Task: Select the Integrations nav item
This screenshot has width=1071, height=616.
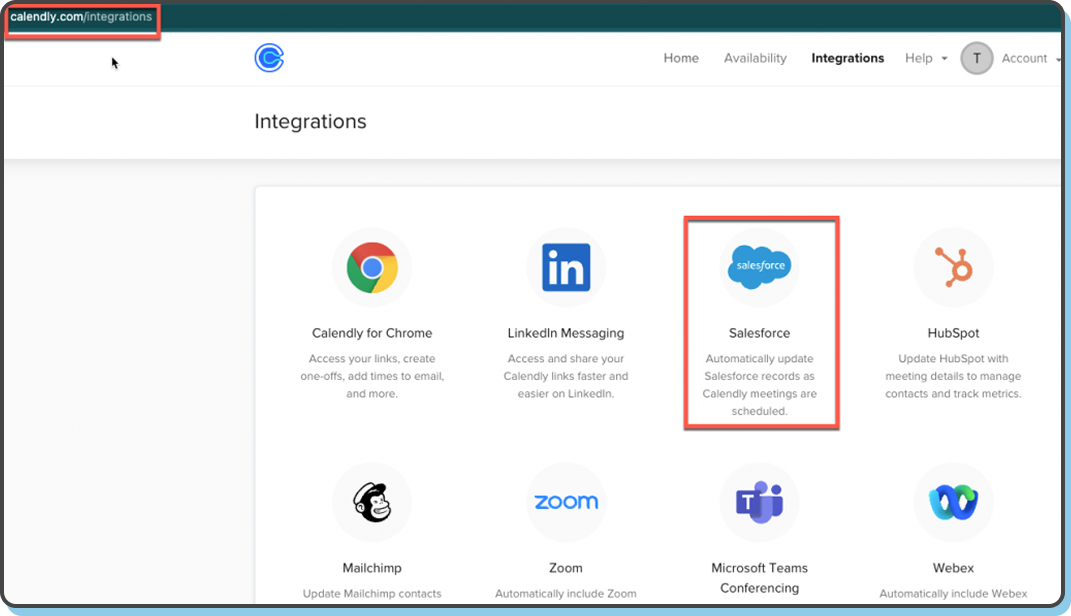Action: coord(847,58)
